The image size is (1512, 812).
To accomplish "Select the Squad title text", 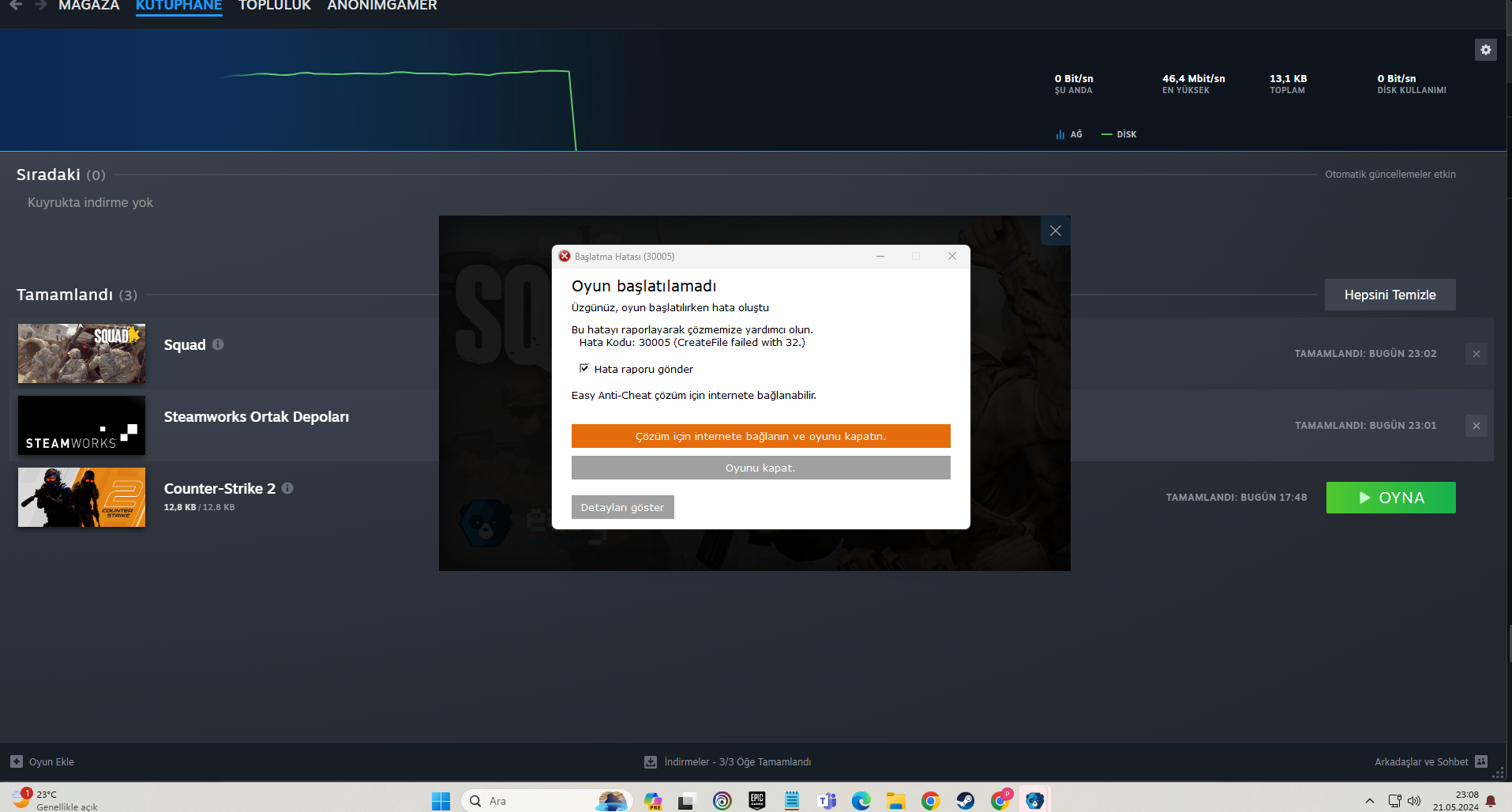I will (185, 345).
